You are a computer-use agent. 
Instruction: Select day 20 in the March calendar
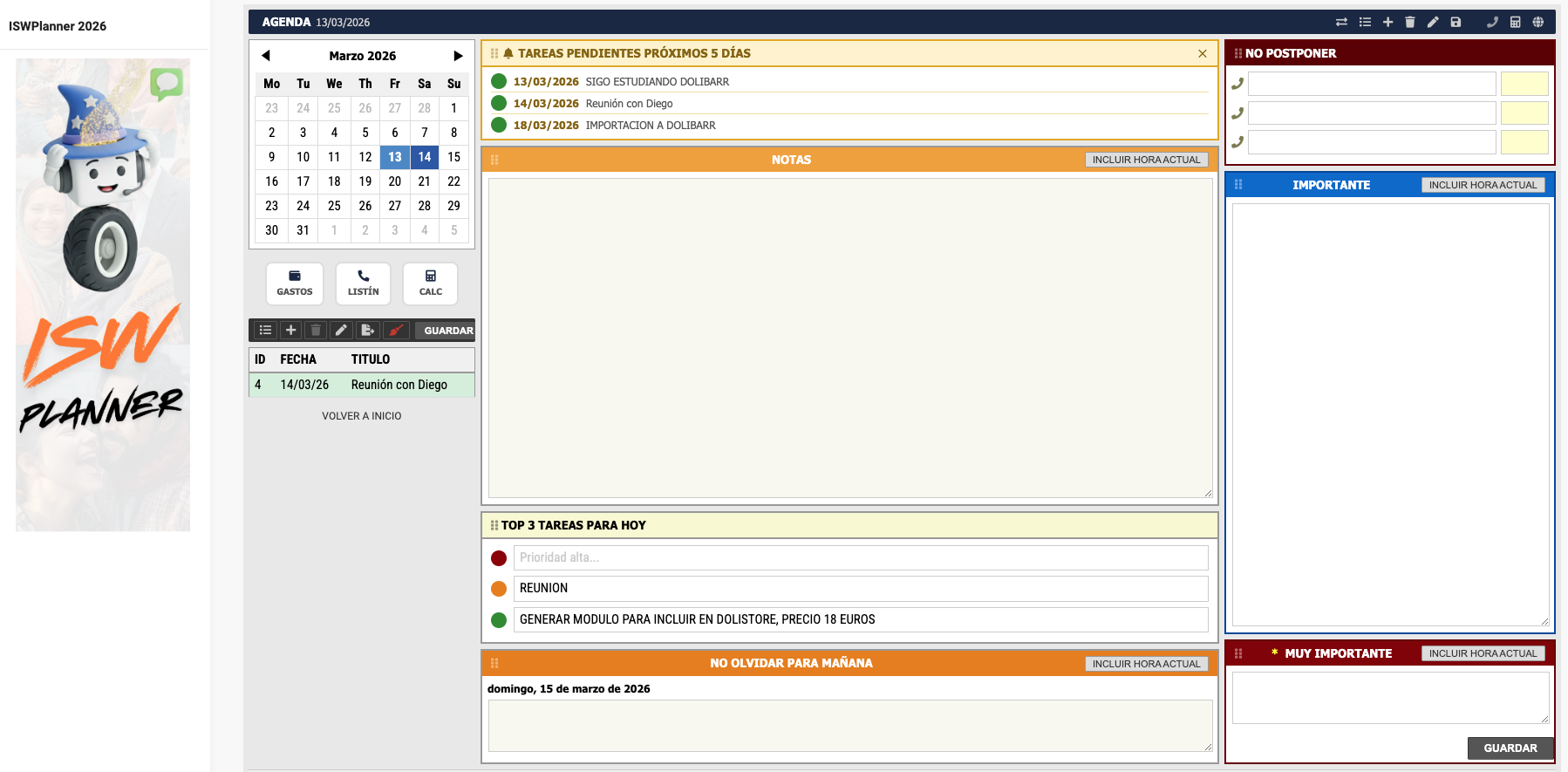[x=395, y=181]
